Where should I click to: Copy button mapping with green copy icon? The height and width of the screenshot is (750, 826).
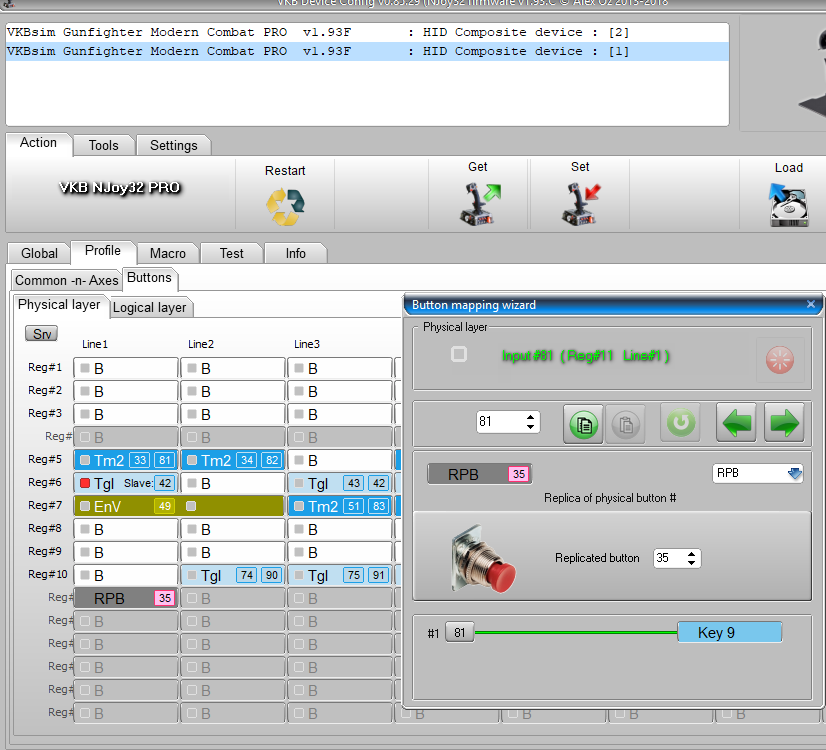point(582,423)
